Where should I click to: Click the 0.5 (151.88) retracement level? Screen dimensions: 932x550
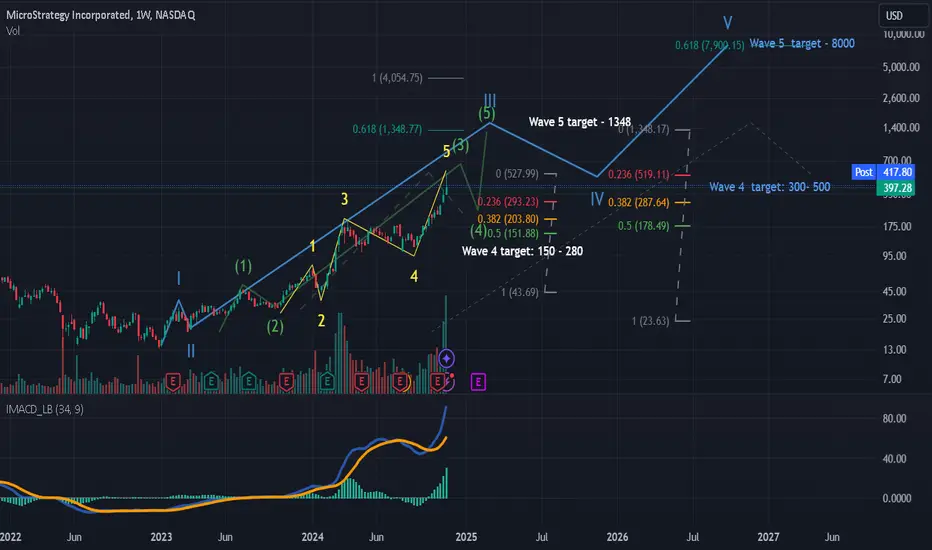[x=513, y=233]
